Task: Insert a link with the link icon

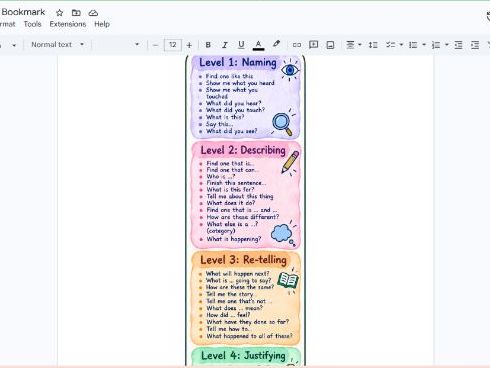Action: pos(297,45)
